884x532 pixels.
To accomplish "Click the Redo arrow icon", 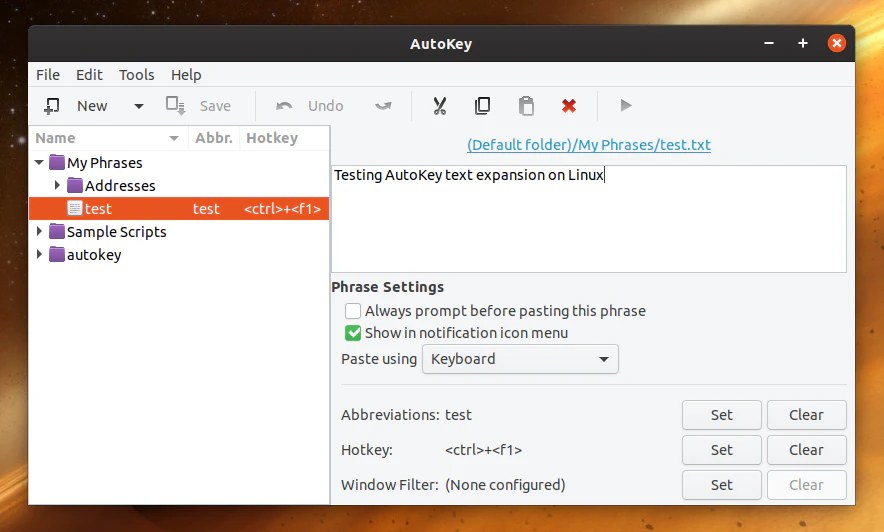I will tap(383, 106).
